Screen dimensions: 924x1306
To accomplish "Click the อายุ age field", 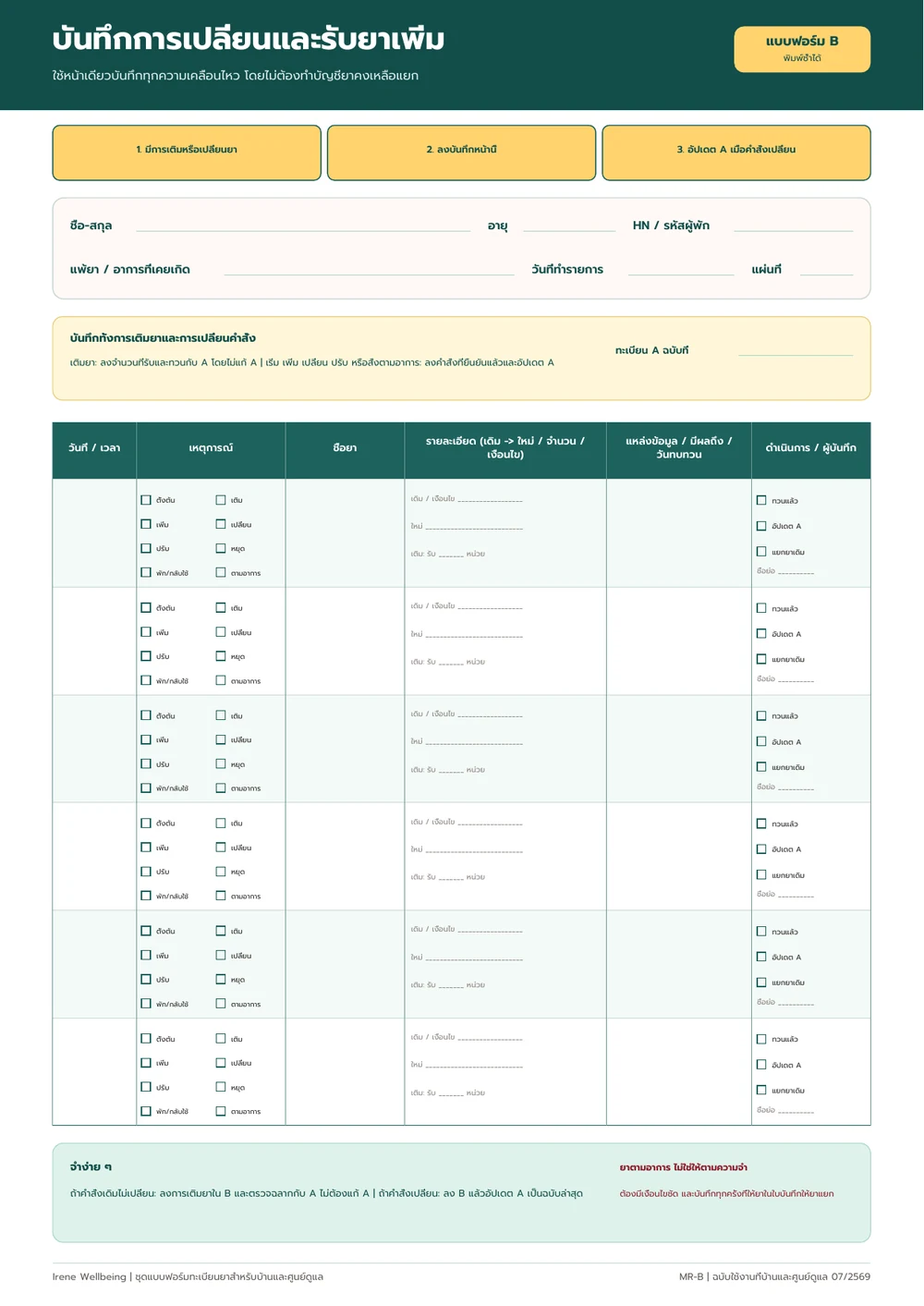I will [569, 225].
